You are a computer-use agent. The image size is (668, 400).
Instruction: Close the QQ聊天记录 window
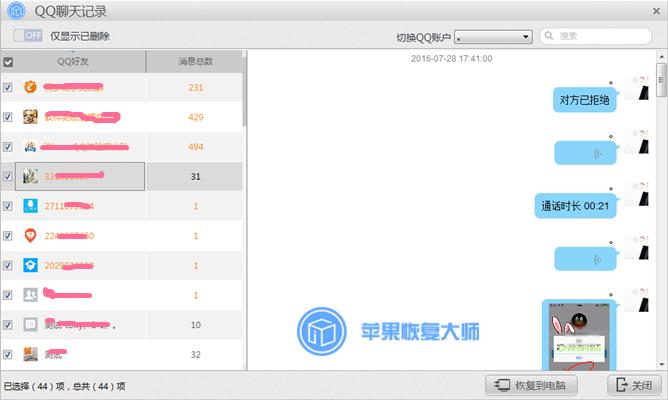pyautogui.click(x=656, y=12)
